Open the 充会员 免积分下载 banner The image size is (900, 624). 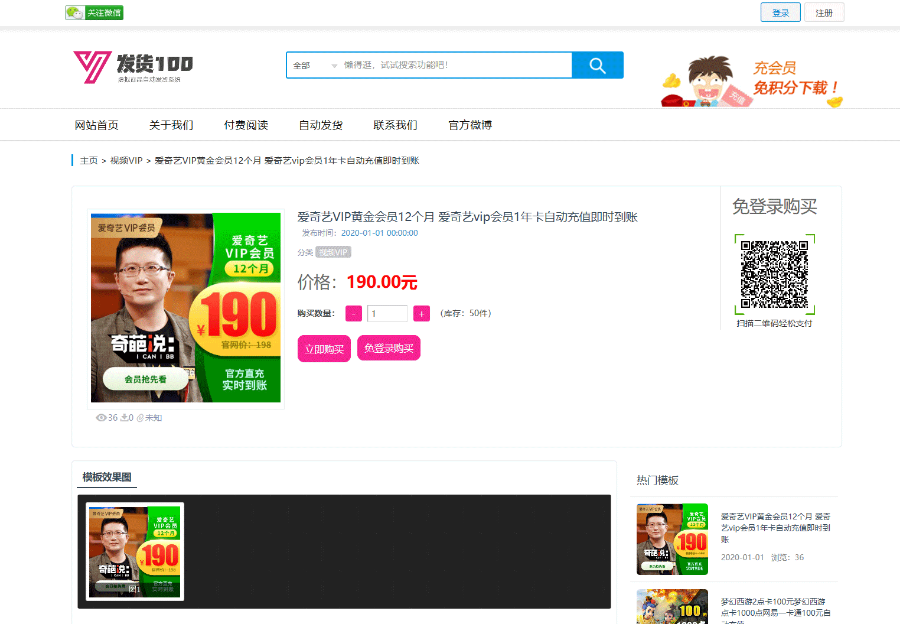click(x=752, y=81)
